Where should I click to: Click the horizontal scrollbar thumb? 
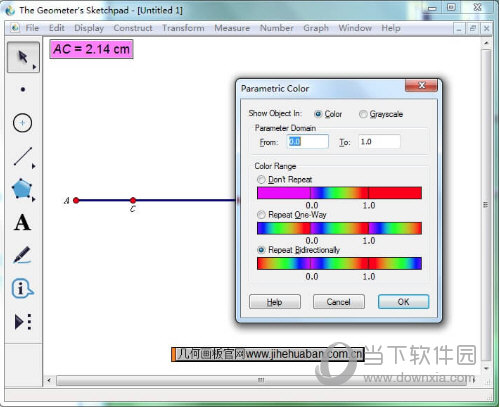click(261, 380)
